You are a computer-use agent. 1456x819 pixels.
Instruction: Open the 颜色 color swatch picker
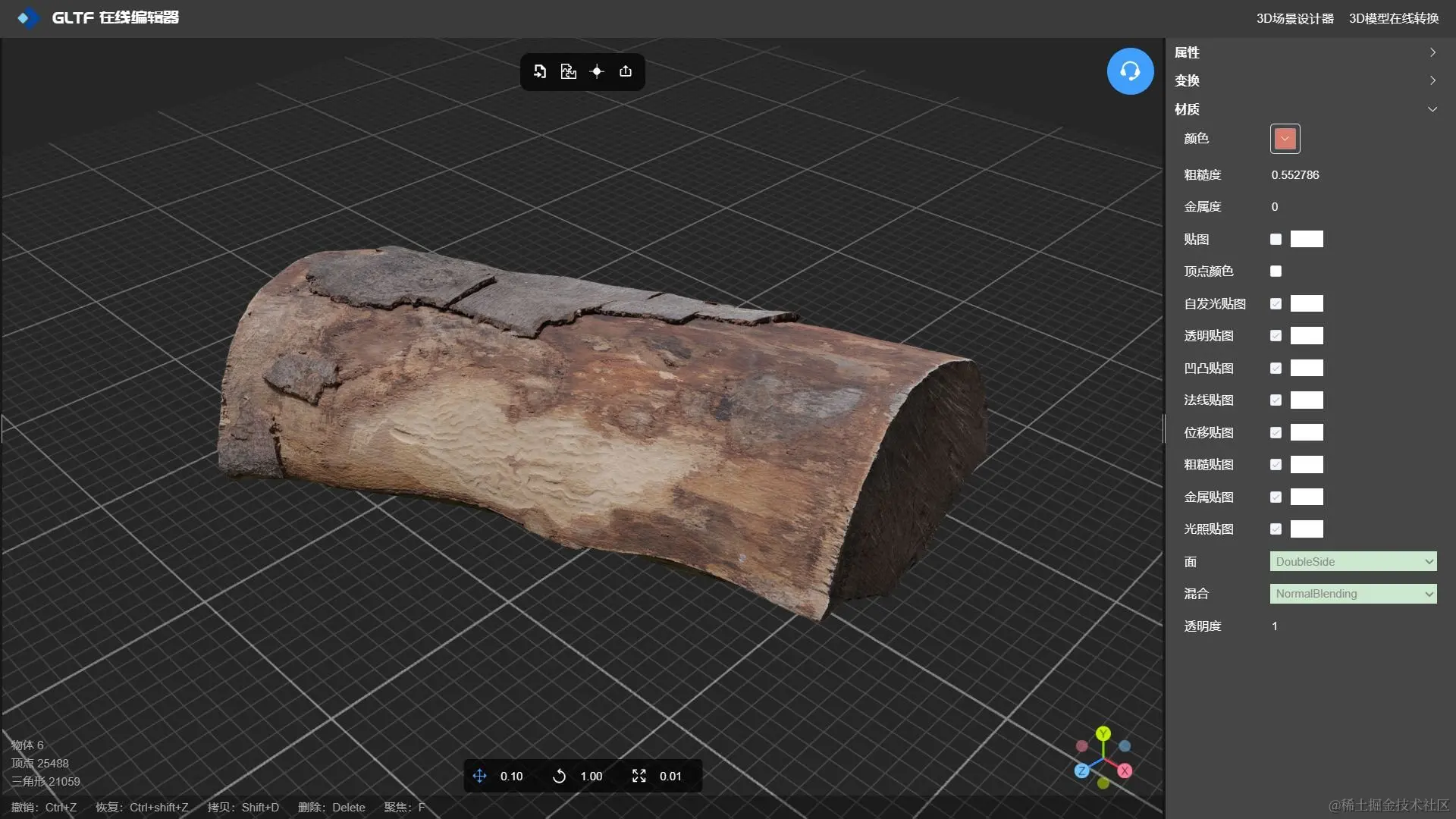[1285, 139]
